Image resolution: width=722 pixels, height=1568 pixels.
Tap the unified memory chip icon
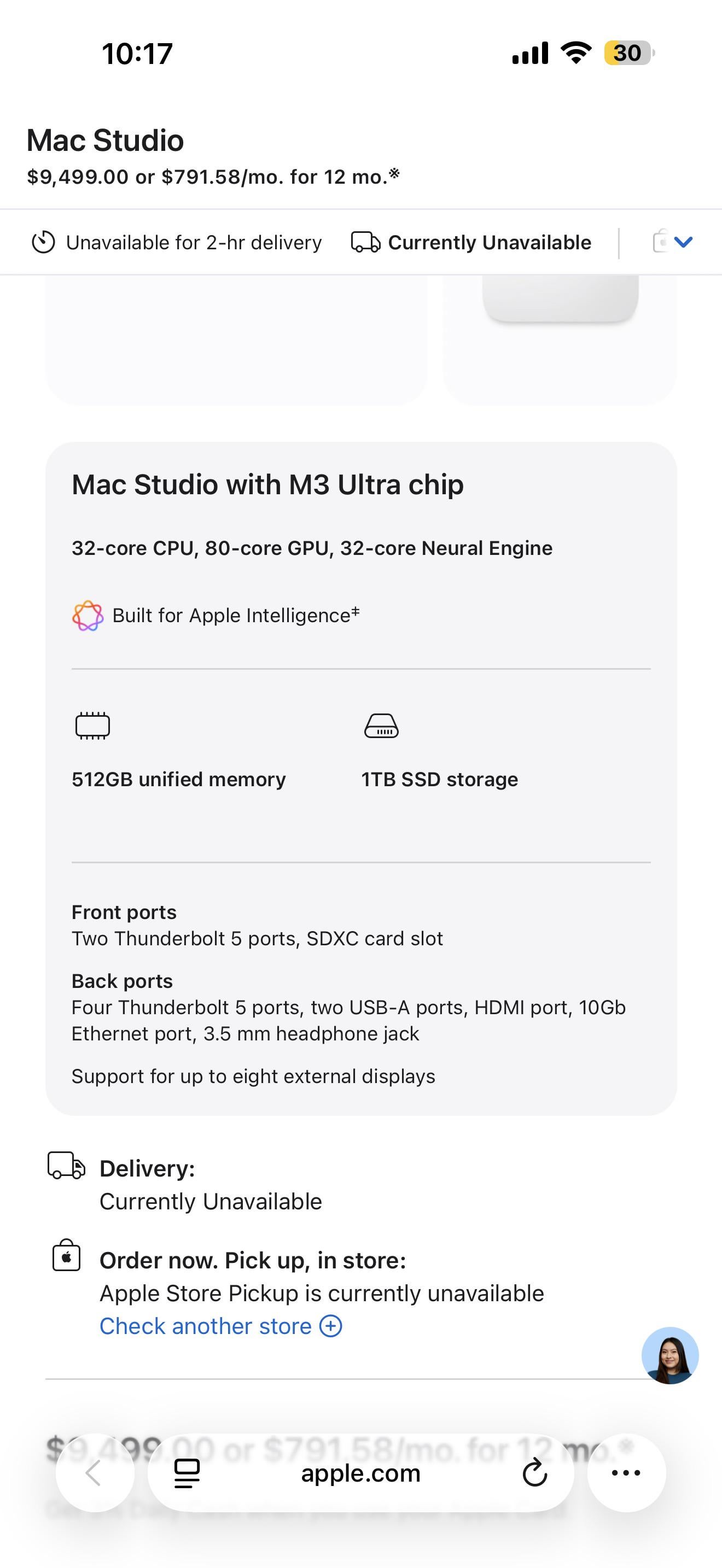(92, 726)
